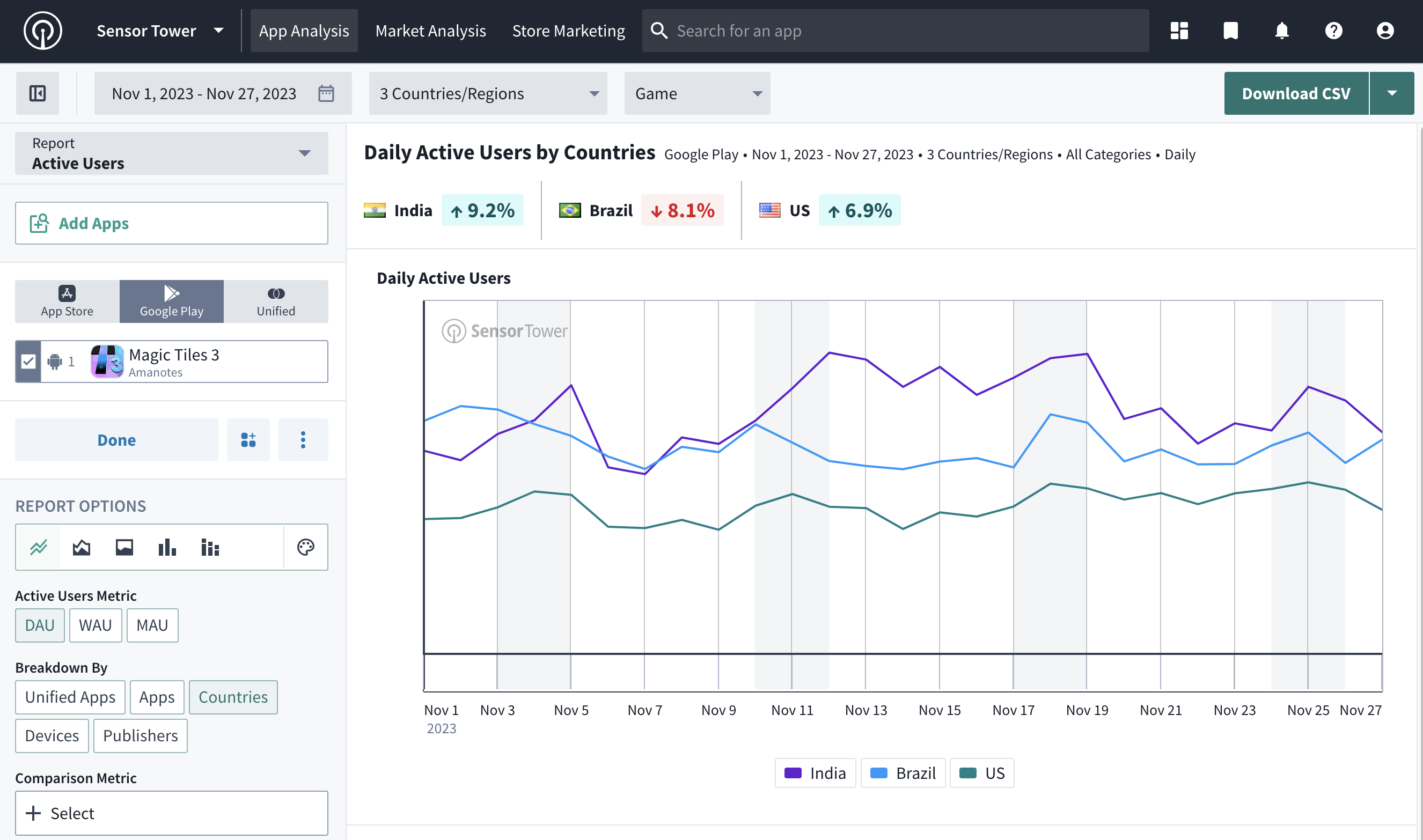1423x840 pixels.
Task: Open the 3 Countries/Regions dropdown
Action: [488, 93]
